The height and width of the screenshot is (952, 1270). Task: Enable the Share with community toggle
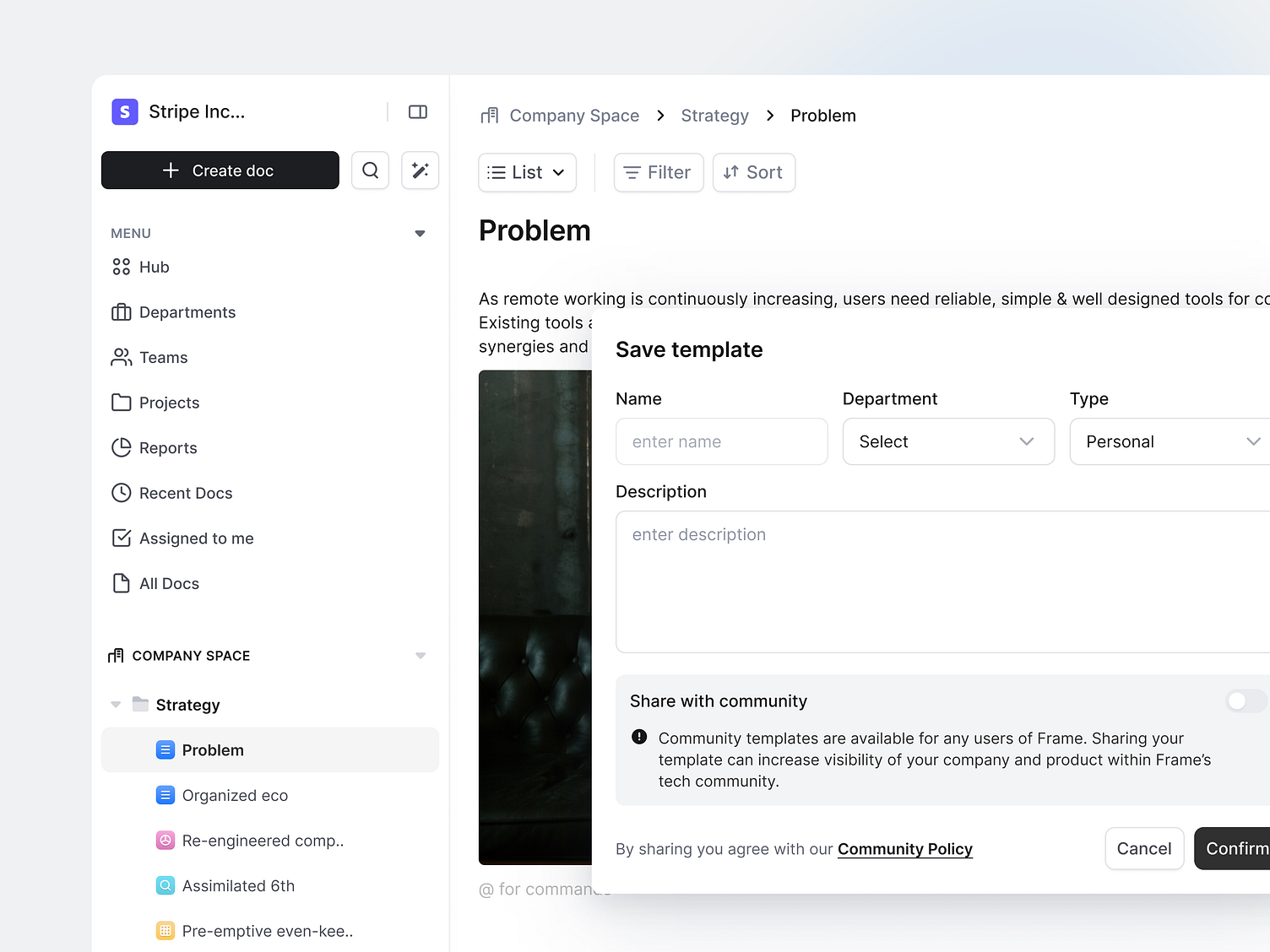[x=1245, y=700]
